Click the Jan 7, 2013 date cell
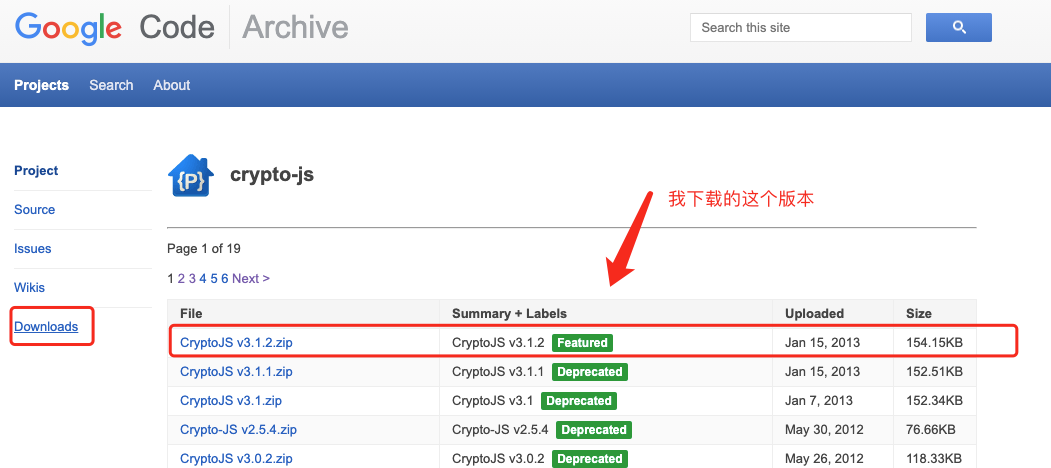The width and height of the screenshot is (1051, 468). click(x=819, y=401)
